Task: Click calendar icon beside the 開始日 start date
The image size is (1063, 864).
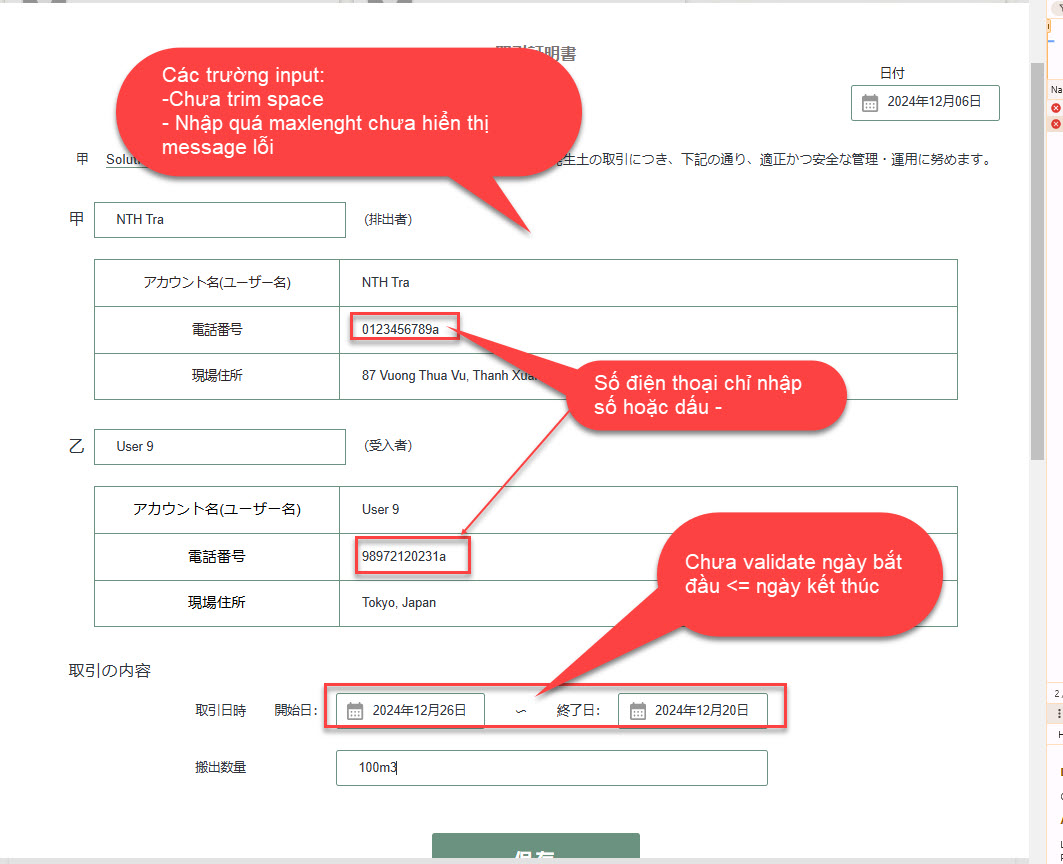Action: pyautogui.click(x=355, y=711)
